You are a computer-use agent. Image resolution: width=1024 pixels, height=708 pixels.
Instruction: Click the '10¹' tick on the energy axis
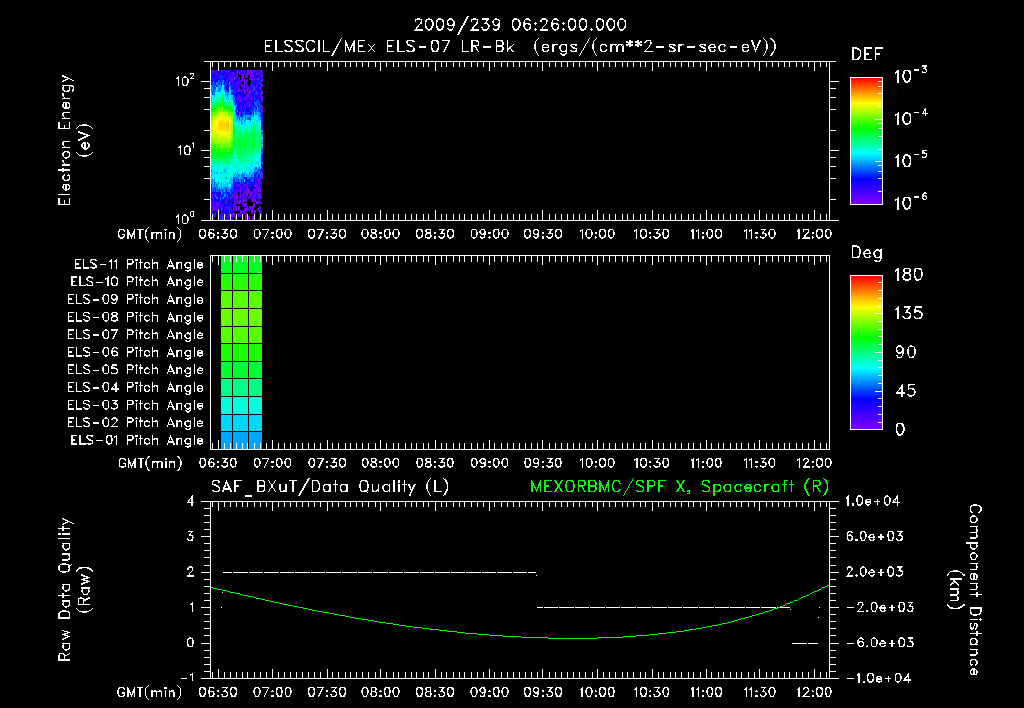click(x=185, y=150)
